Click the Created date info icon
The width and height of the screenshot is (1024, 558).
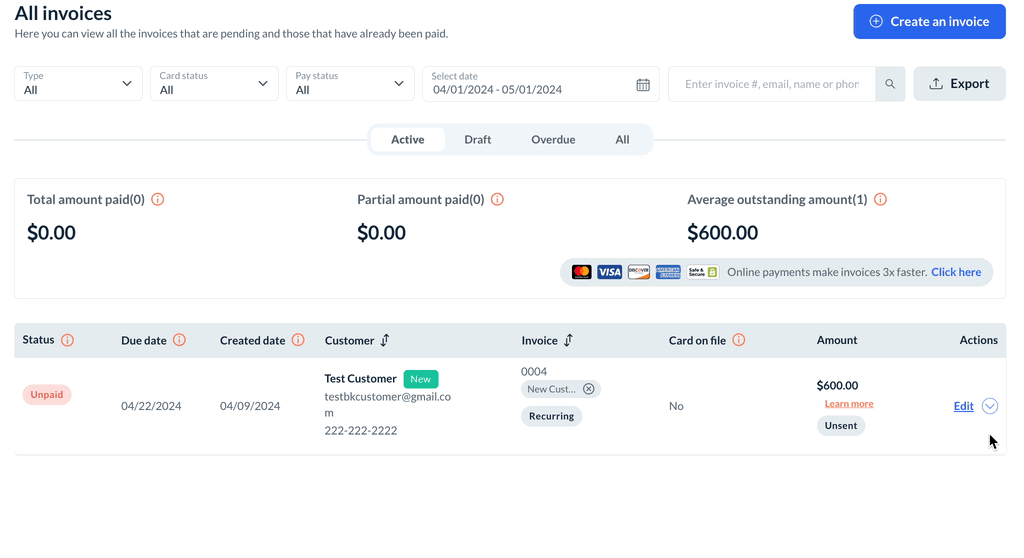(298, 340)
